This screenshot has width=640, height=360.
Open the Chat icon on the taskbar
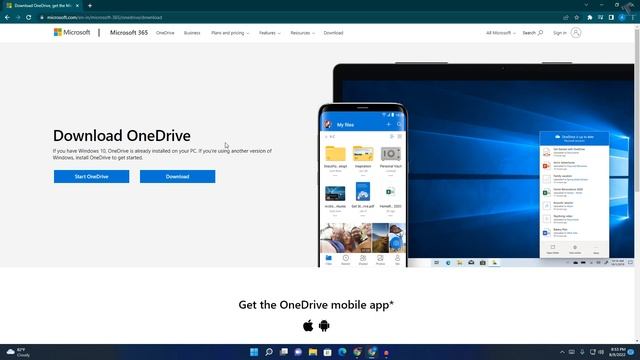298,352
